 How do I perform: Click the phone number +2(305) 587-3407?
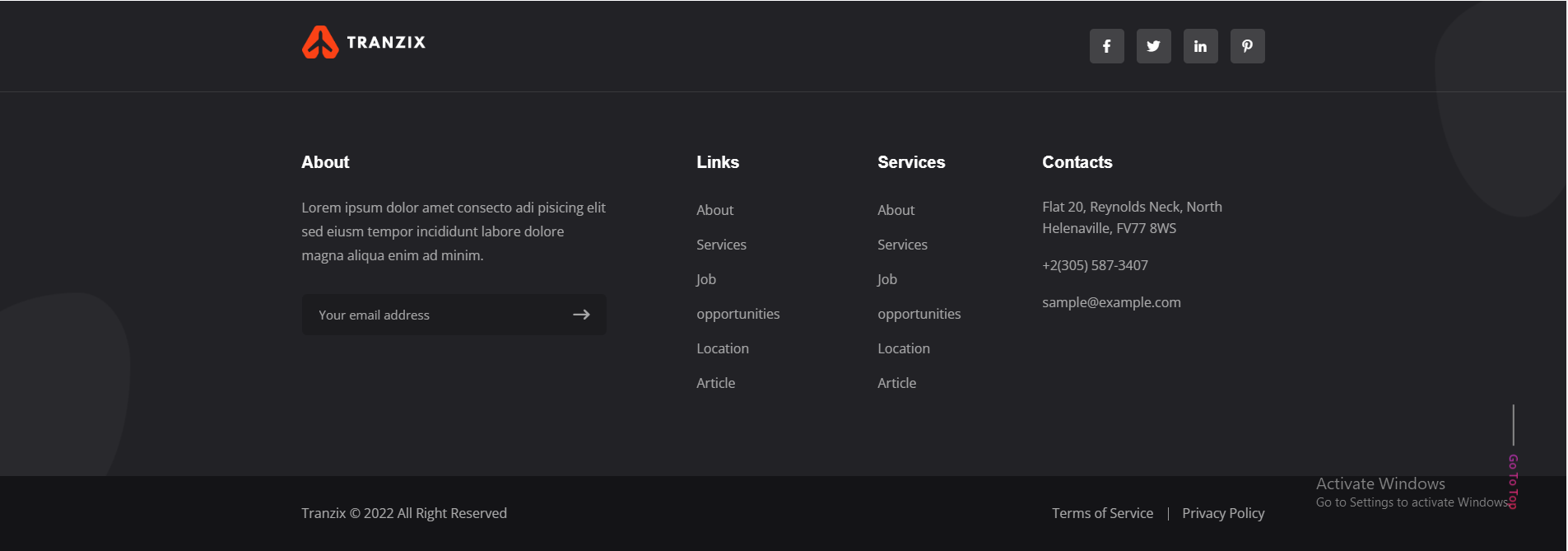1095,265
